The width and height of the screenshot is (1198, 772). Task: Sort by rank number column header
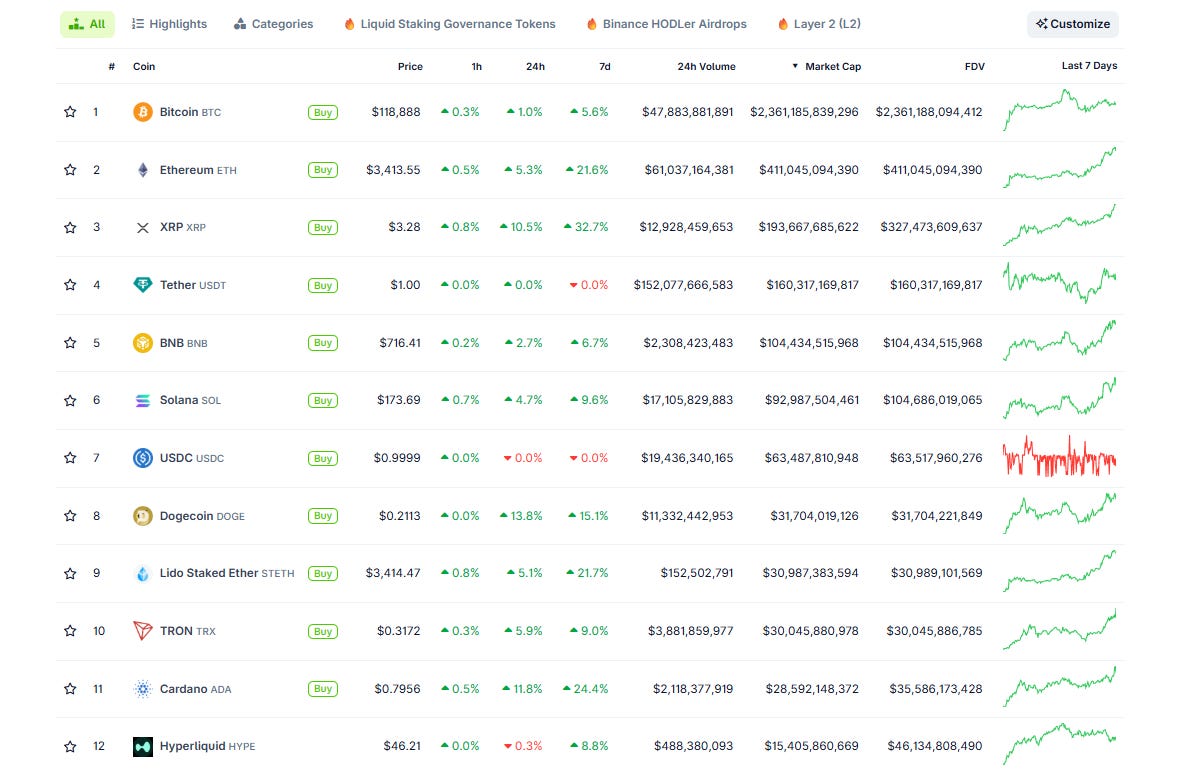tap(112, 66)
